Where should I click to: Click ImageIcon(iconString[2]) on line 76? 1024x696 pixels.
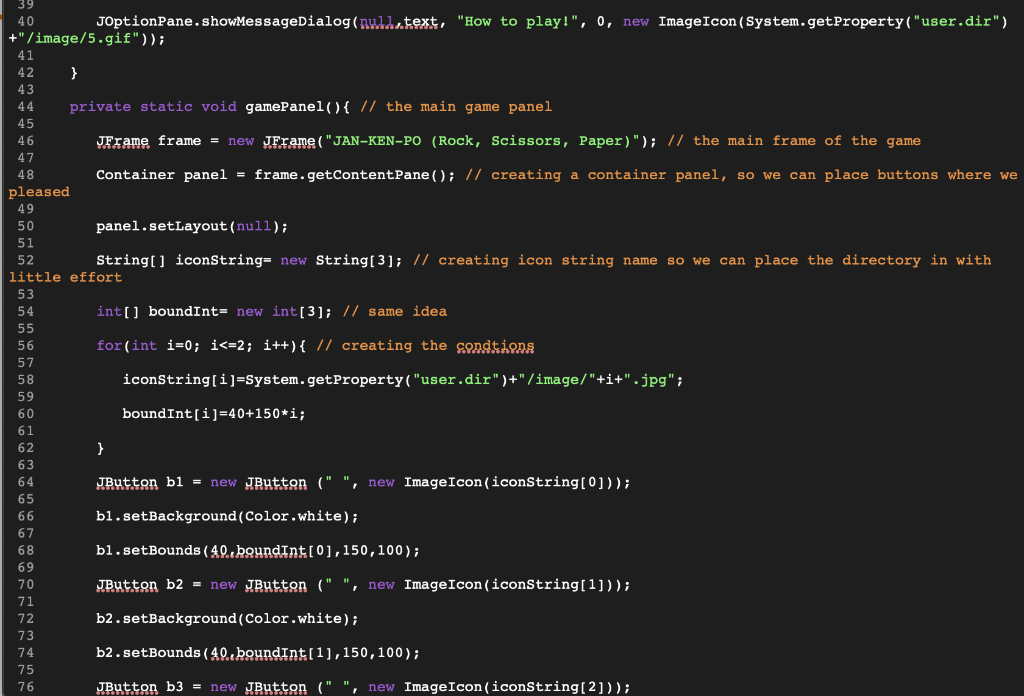point(513,687)
